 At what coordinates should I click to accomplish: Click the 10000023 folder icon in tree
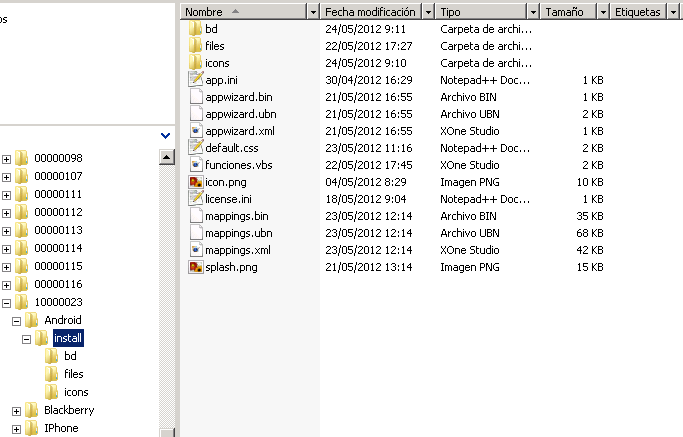(21, 302)
